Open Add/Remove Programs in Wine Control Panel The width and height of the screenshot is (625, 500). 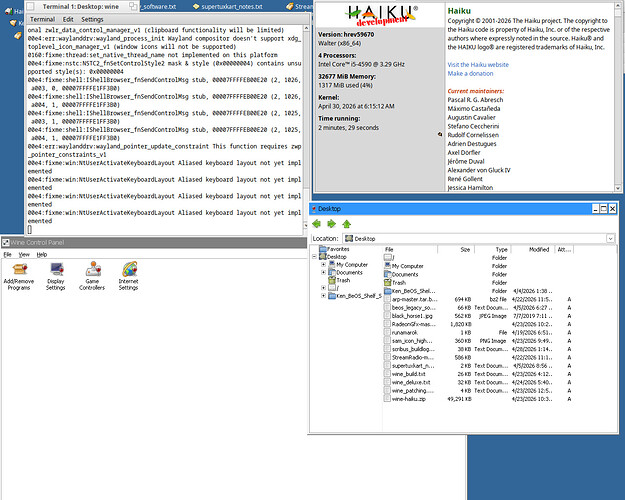point(19,276)
